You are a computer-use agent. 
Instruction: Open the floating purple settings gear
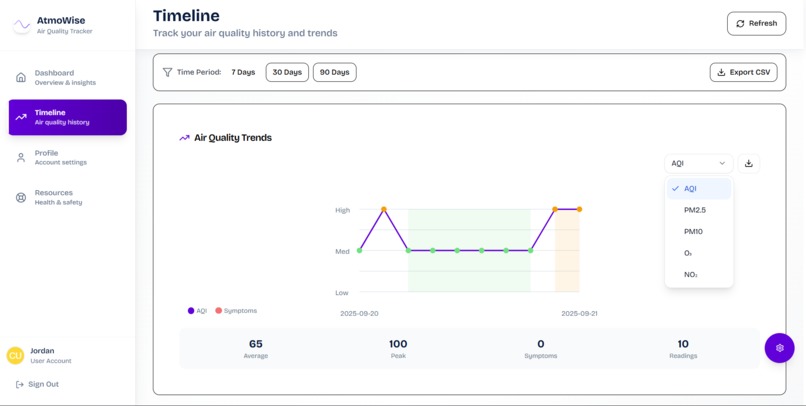(x=779, y=348)
